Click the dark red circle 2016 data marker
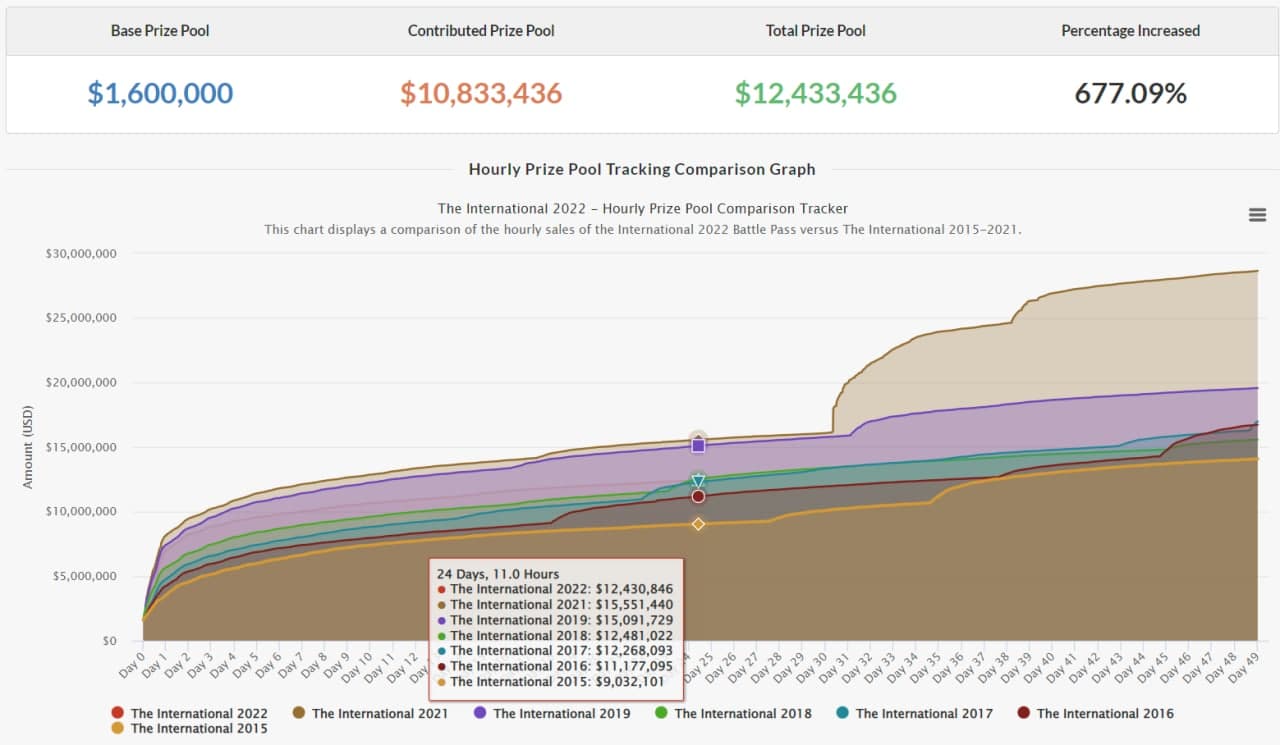Screen dimensions: 1280x745 (x=698, y=496)
